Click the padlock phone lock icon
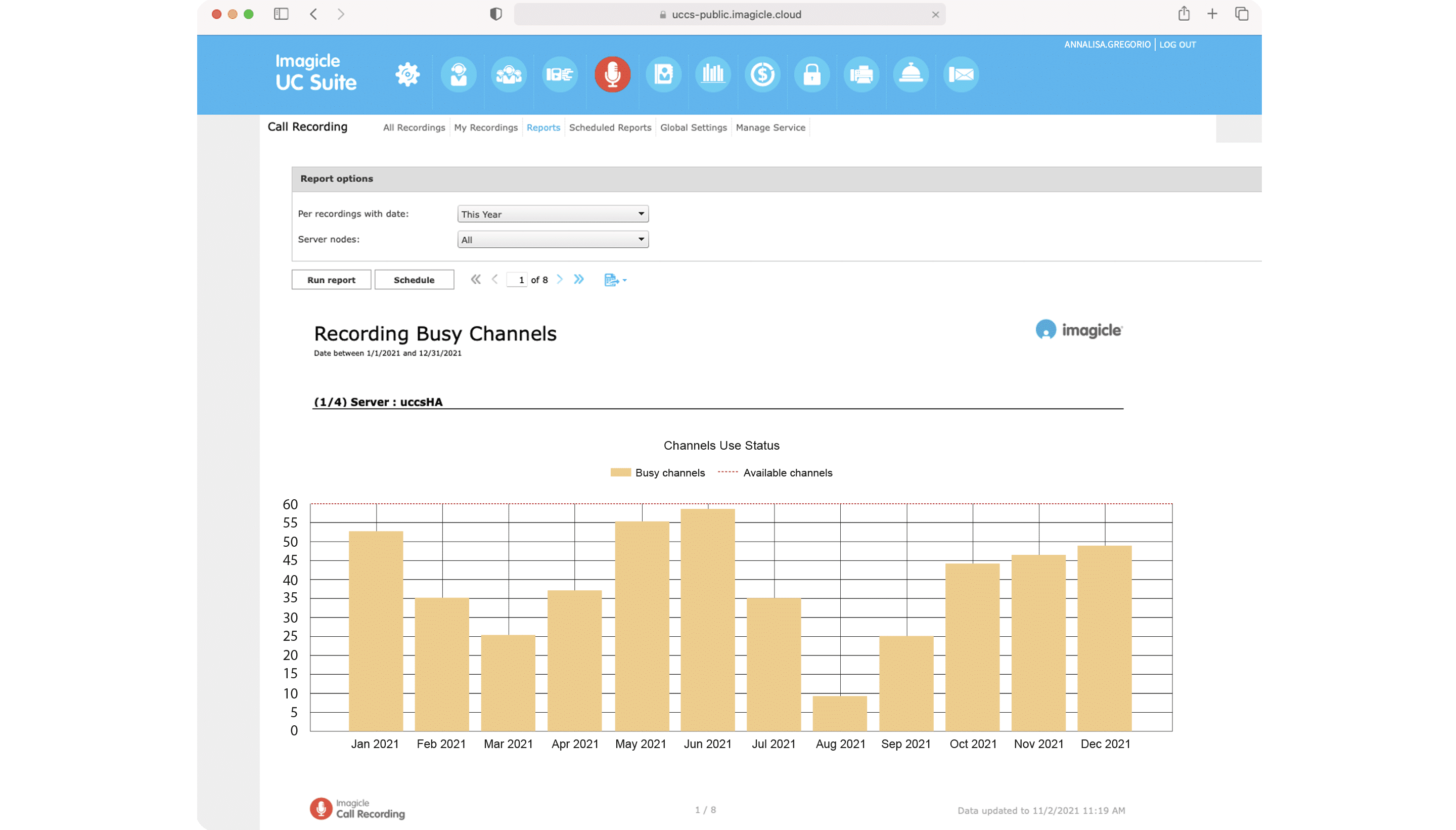Screen dimensions: 1456x830 pos(812,75)
